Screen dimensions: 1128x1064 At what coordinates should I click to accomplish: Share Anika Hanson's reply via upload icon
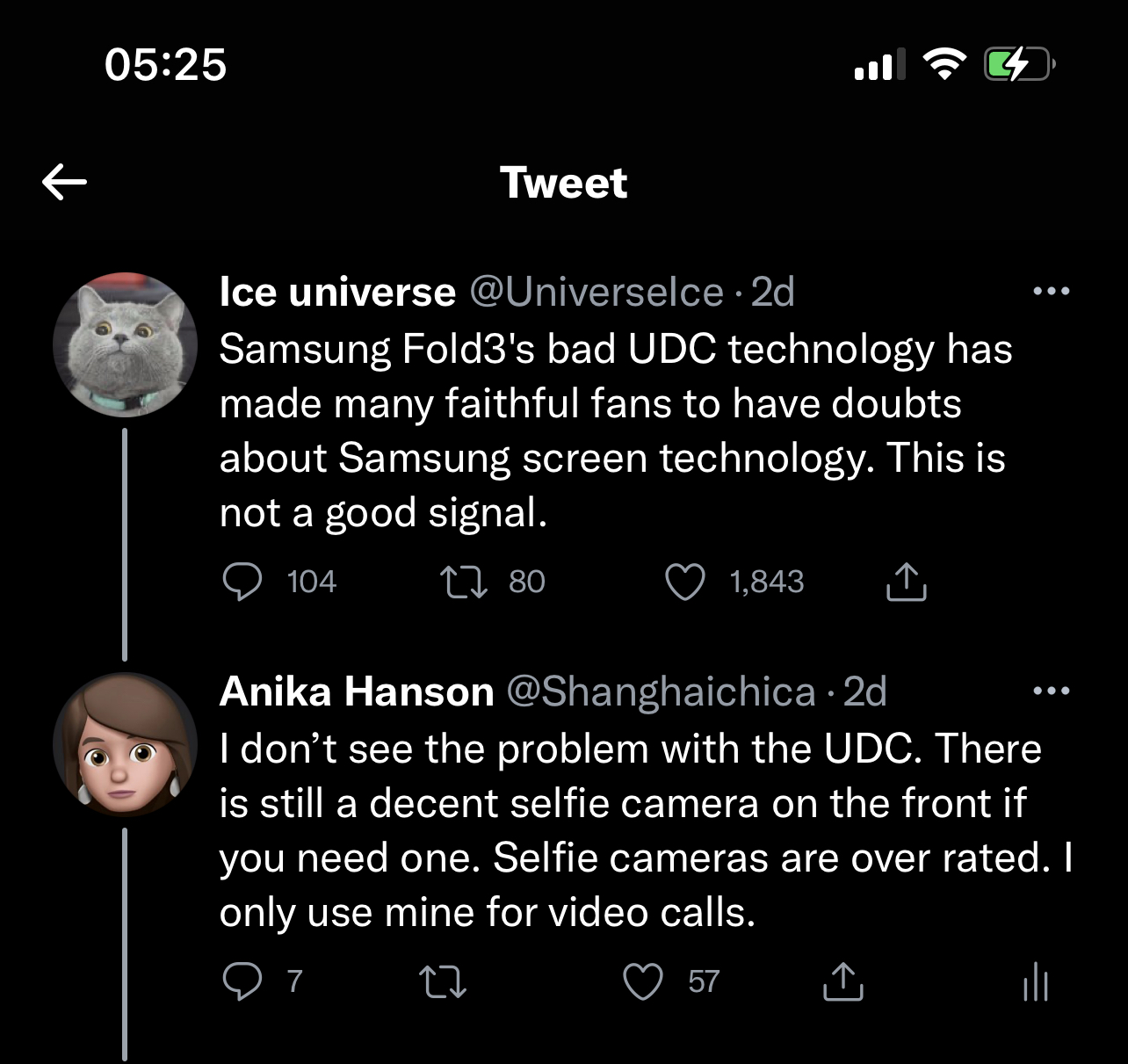(x=842, y=982)
